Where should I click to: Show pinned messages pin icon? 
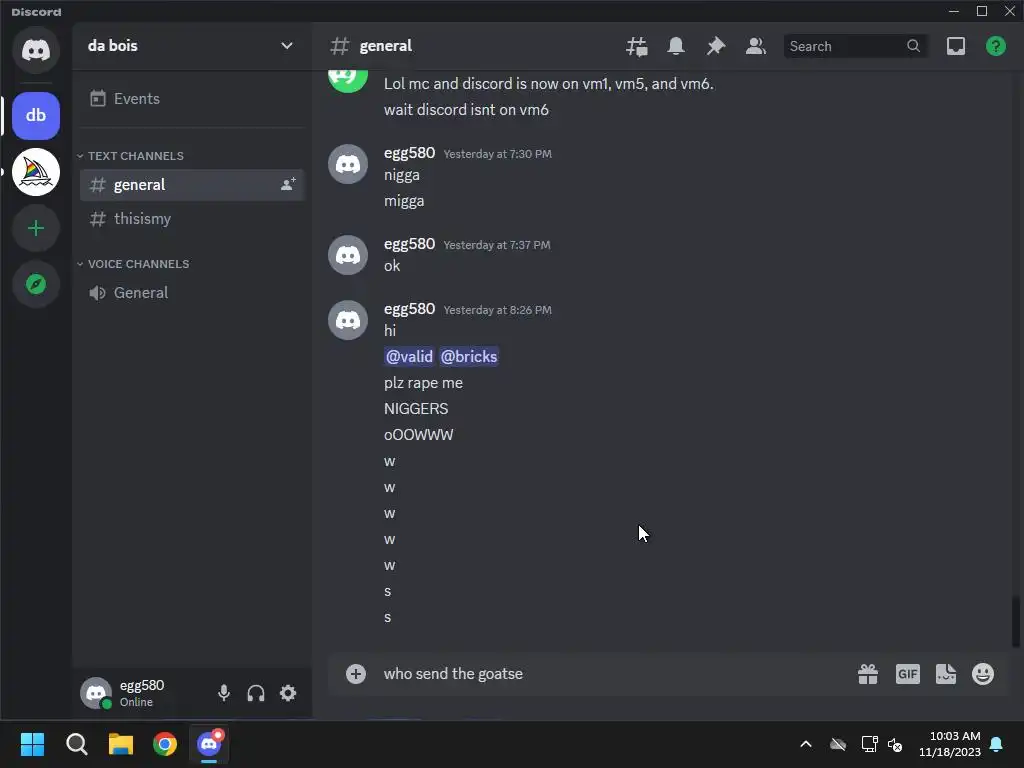click(x=716, y=46)
